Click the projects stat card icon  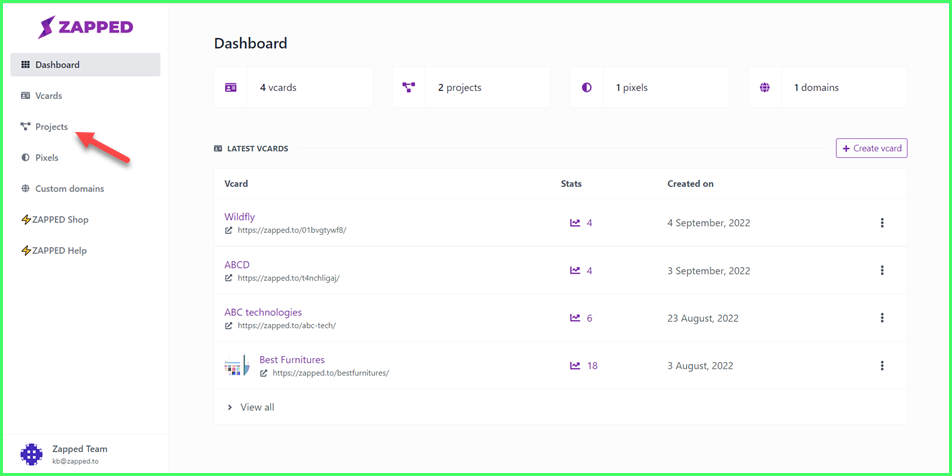click(409, 87)
